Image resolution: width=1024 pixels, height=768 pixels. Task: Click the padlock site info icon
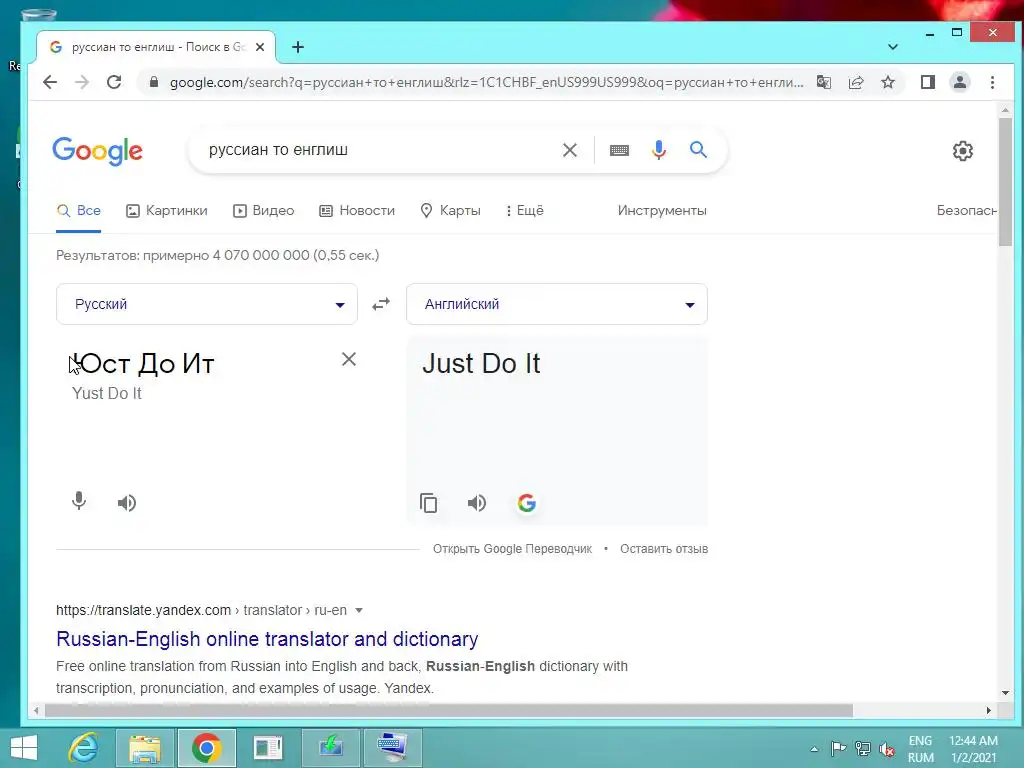(154, 82)
